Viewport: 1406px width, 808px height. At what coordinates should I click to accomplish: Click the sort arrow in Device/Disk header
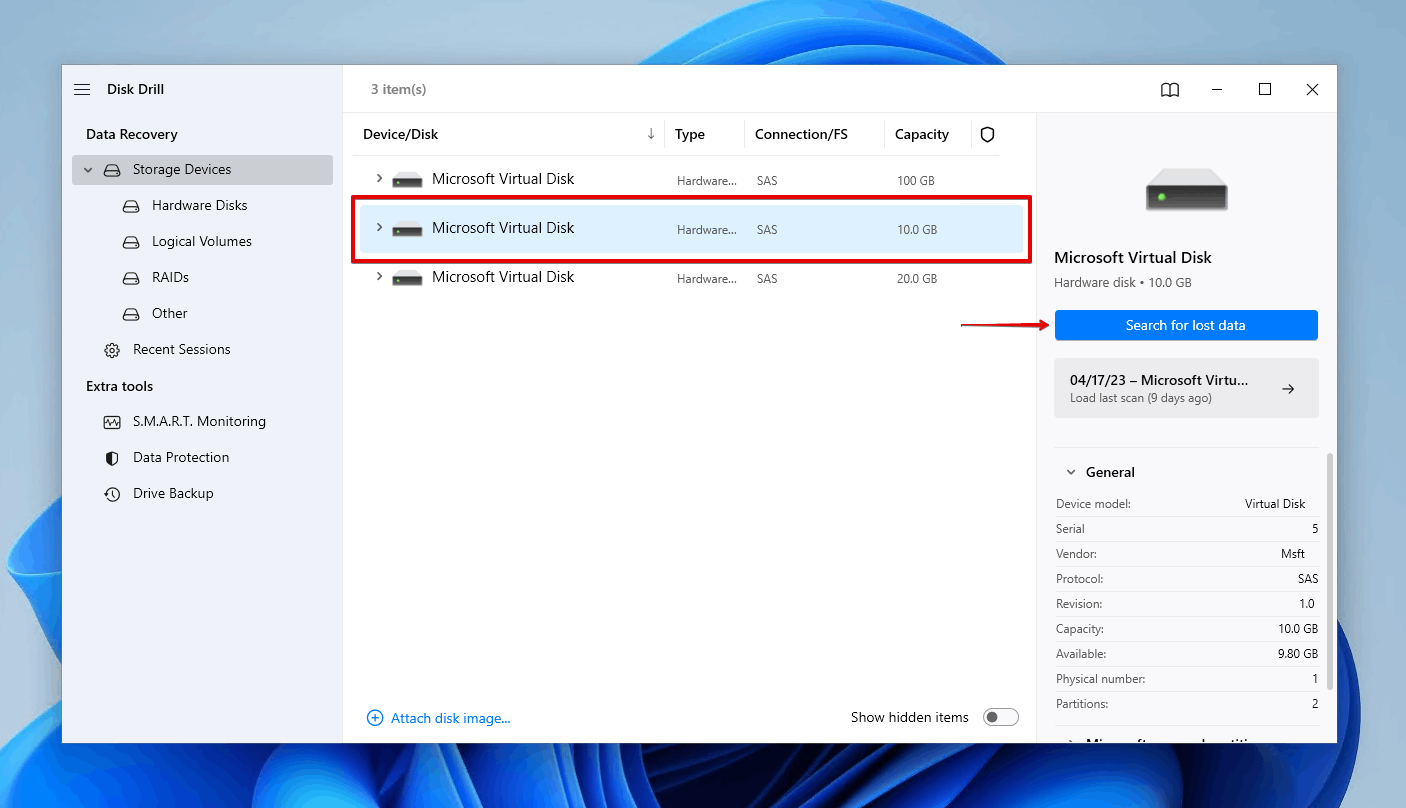[x=651, y=134]
